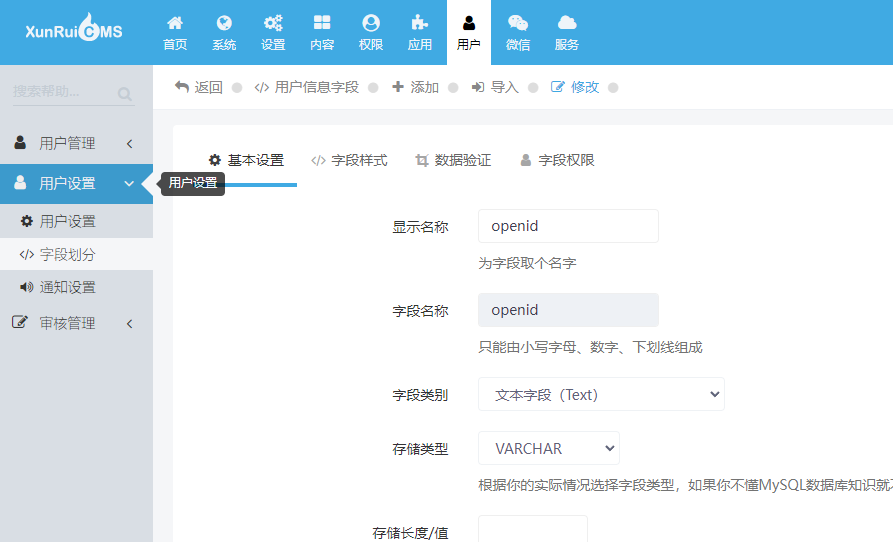The width and height of the screenshot is (893, 542).
Task: Click the 导入 import icon
Action: click(478, 87)
